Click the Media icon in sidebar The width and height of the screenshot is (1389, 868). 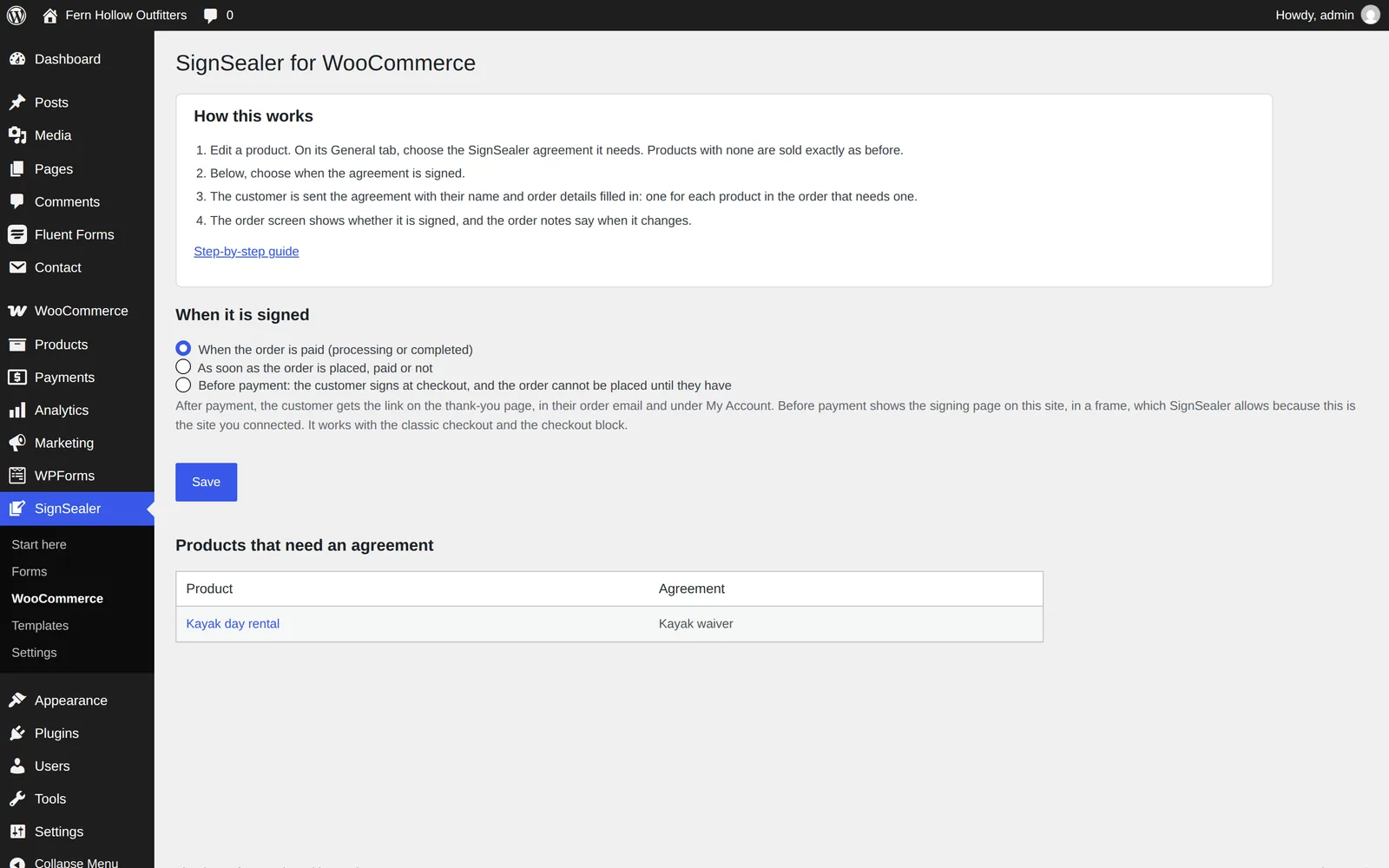click(x=17, y=135)
